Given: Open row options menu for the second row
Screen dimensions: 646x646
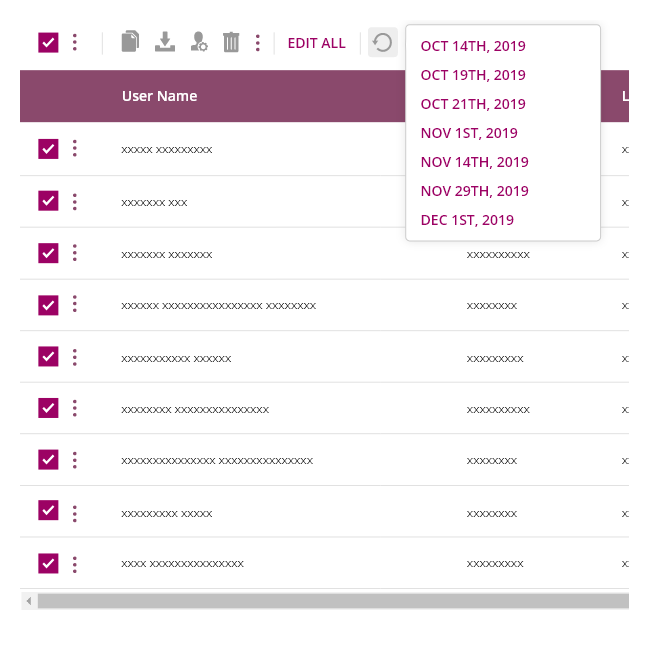Looking at the screenshot, I should 75,202.
